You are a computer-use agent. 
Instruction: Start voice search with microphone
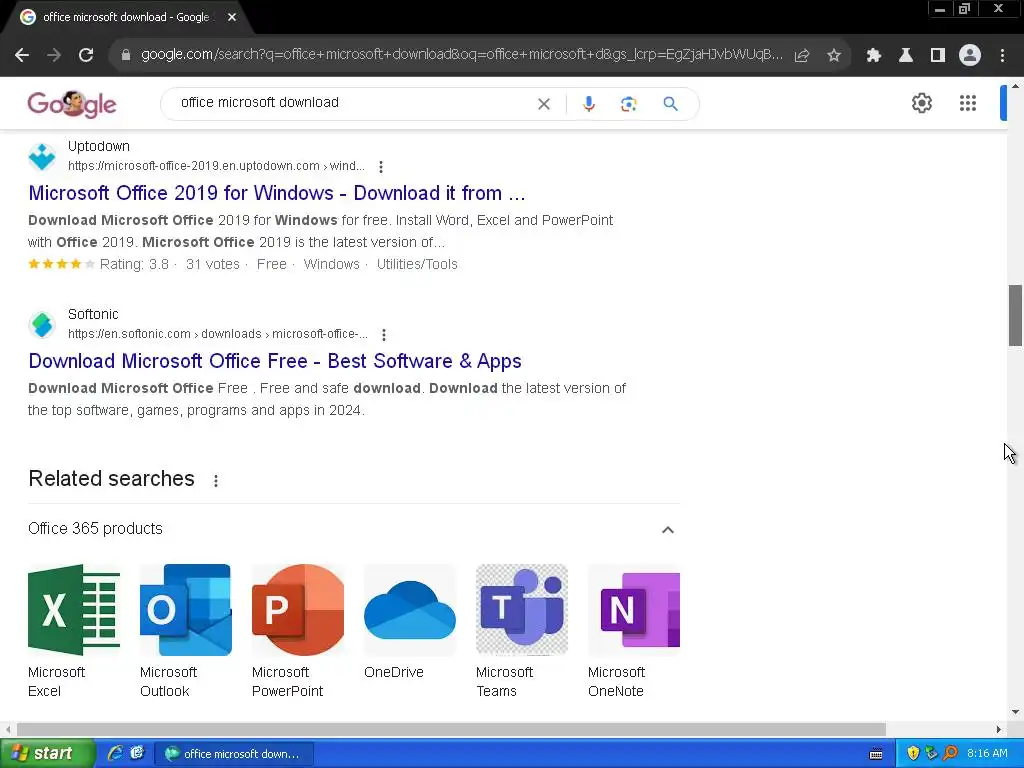[588, 104]
